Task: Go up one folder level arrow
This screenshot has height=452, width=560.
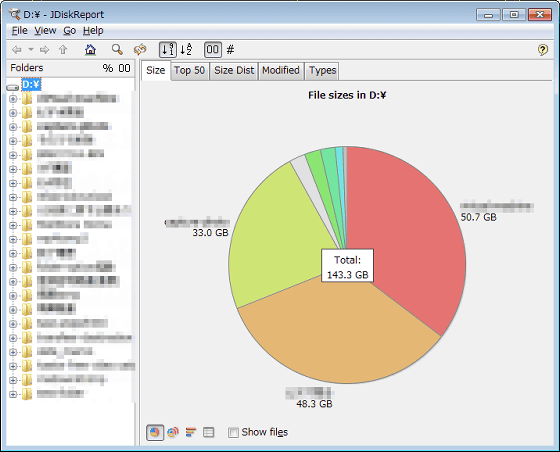Action: [63, 50]
